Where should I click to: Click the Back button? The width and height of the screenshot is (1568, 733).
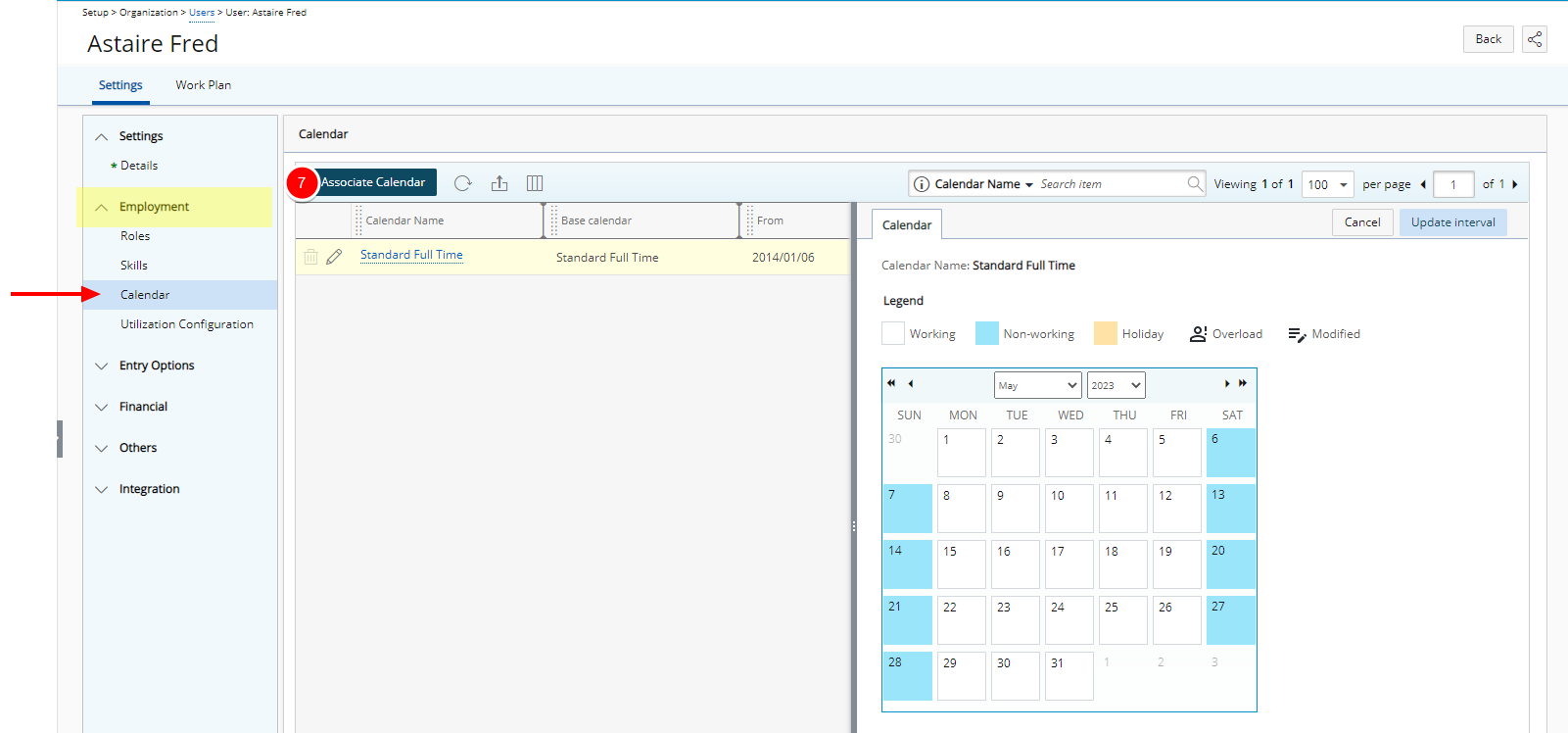point(1489,39)
